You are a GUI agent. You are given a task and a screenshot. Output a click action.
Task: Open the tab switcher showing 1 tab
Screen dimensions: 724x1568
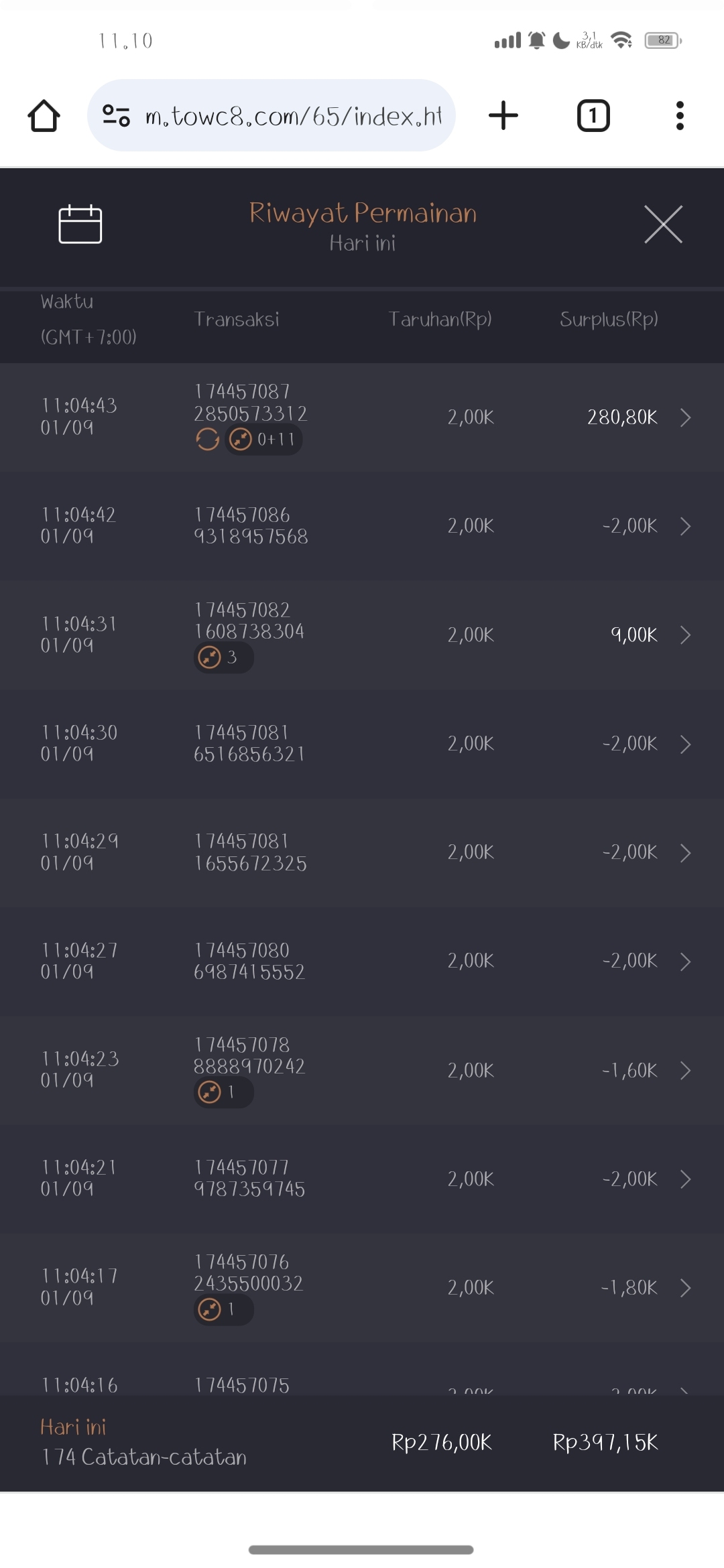coord(593,116)
